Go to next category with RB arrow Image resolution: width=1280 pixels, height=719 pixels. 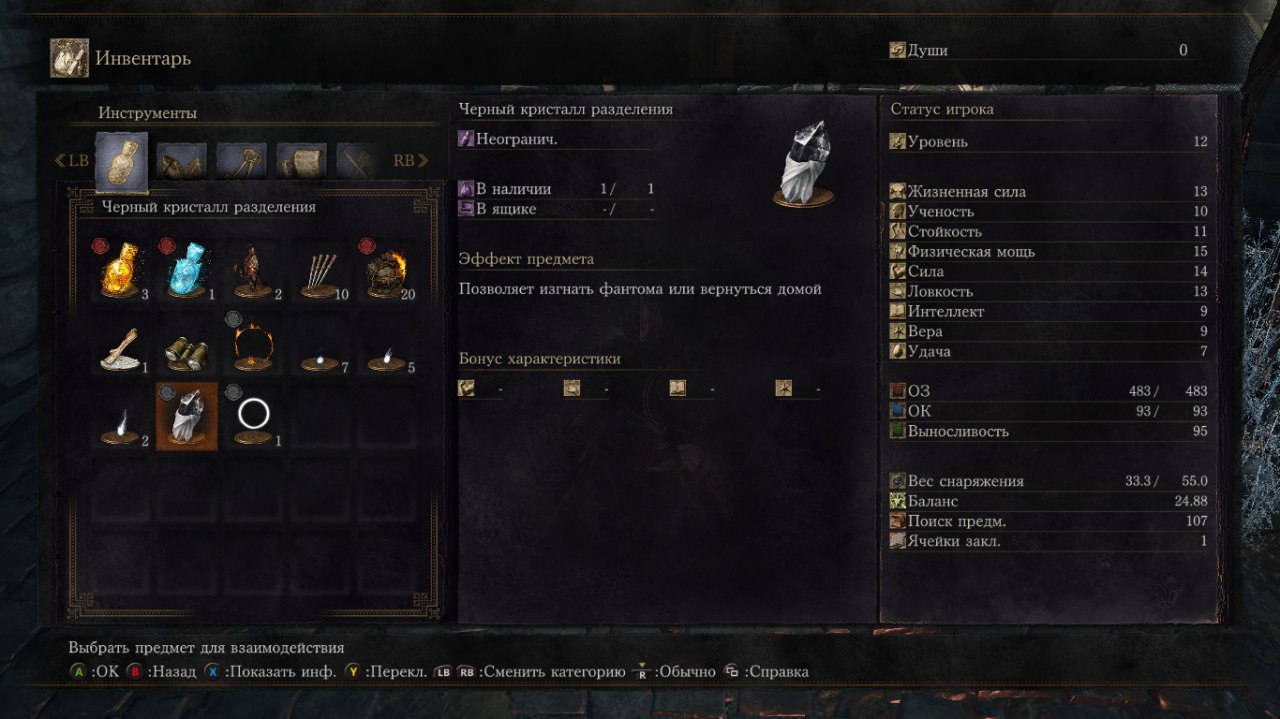coord(412,160)
